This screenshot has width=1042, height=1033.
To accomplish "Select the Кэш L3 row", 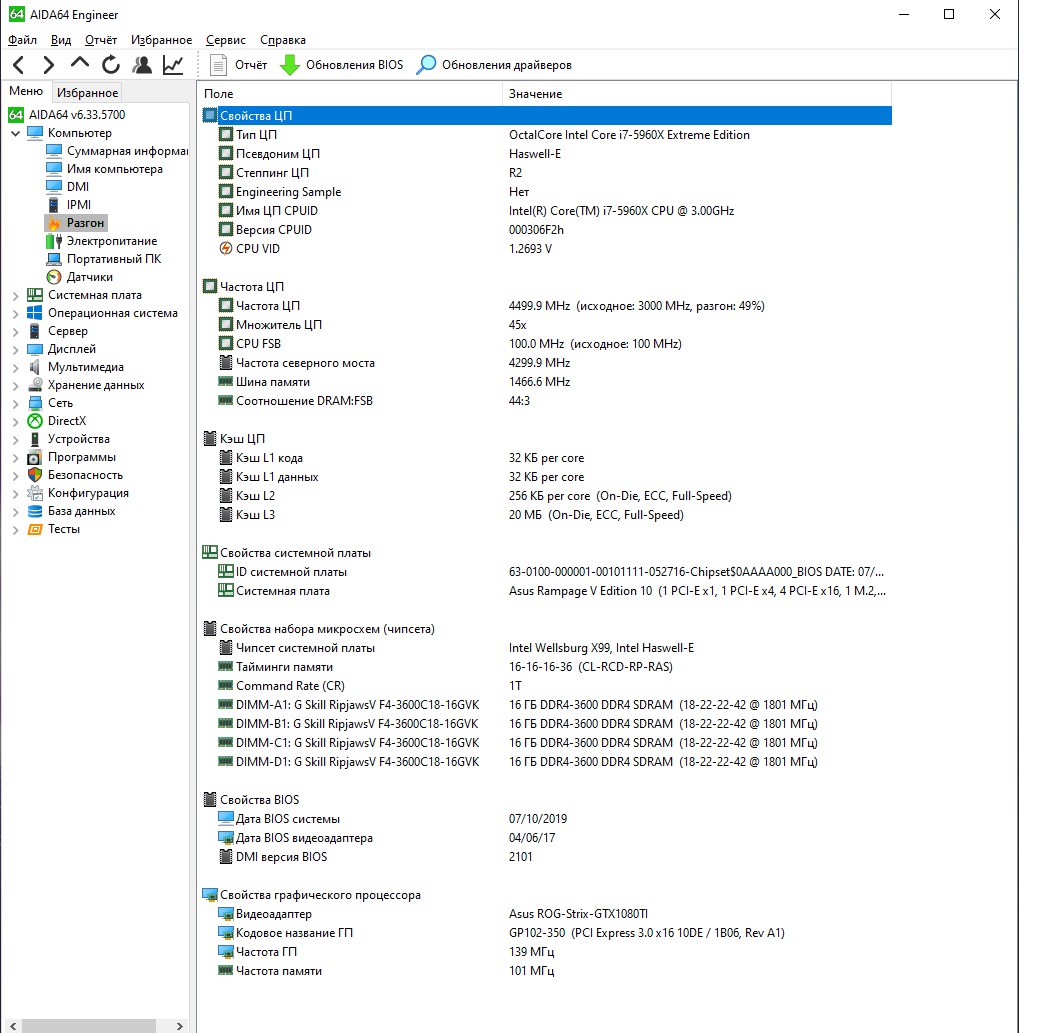I will 546,515.
